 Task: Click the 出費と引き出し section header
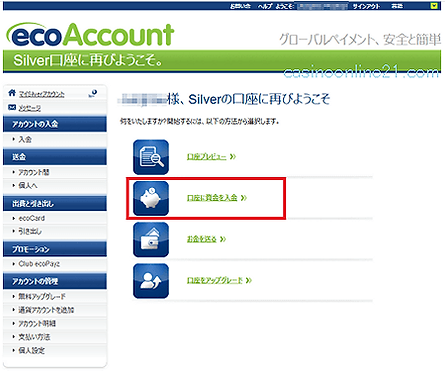click(x=55, y=203)
